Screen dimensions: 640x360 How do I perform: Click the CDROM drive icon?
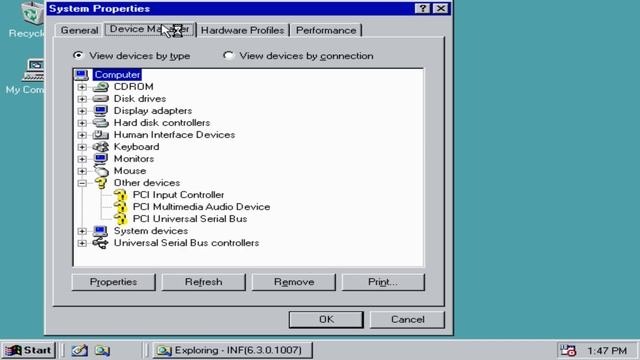[x=100, y=87]
